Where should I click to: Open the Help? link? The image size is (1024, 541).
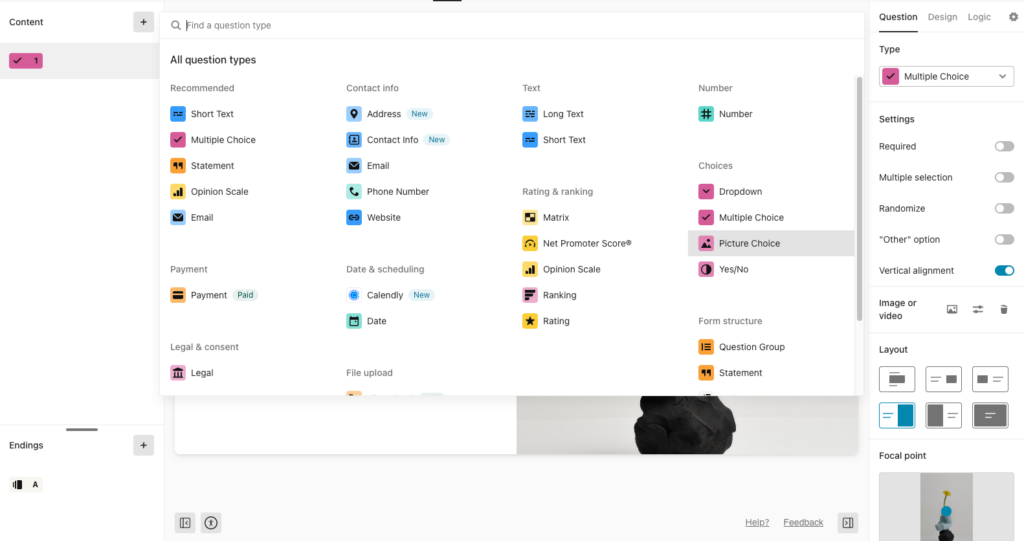coord(757,523)
